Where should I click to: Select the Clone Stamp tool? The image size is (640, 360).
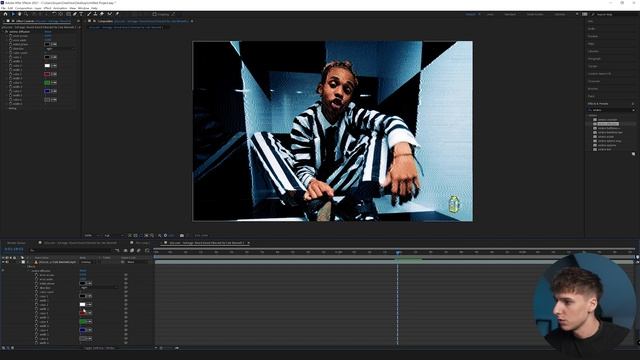coord(96,14)
